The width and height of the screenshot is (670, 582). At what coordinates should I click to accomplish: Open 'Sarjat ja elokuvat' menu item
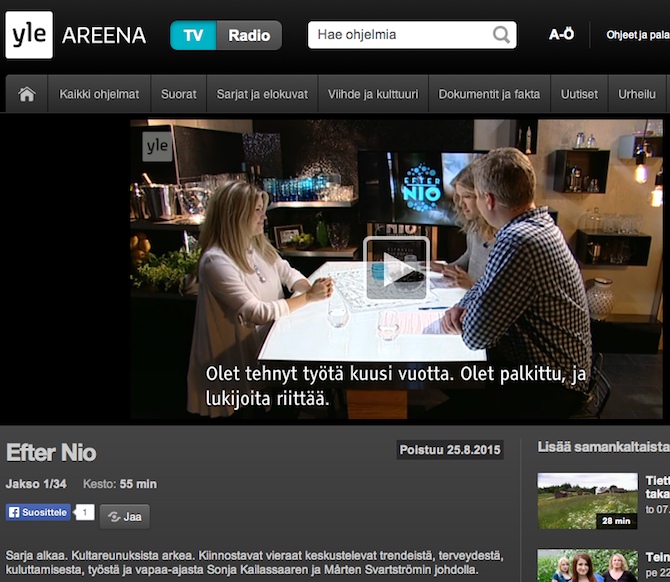[x=262, y=94]
